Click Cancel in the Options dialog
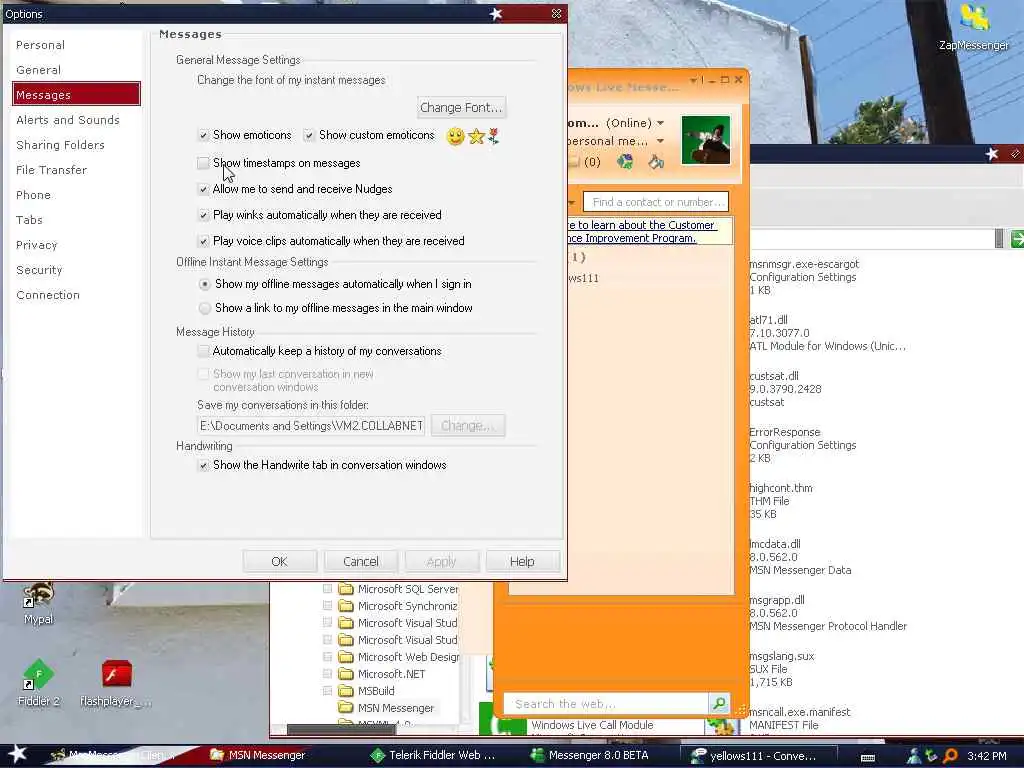 point(360,562)
